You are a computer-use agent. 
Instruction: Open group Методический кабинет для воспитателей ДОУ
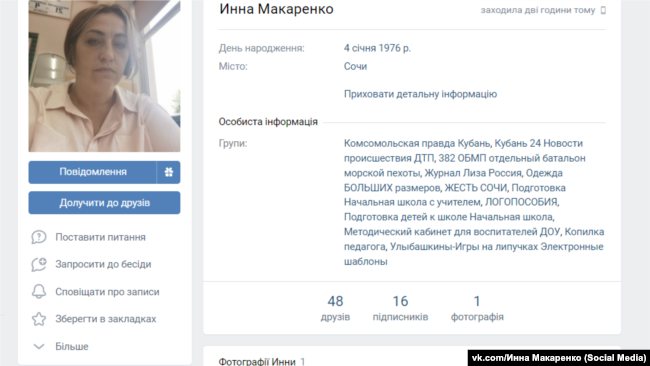click(452, 232)
